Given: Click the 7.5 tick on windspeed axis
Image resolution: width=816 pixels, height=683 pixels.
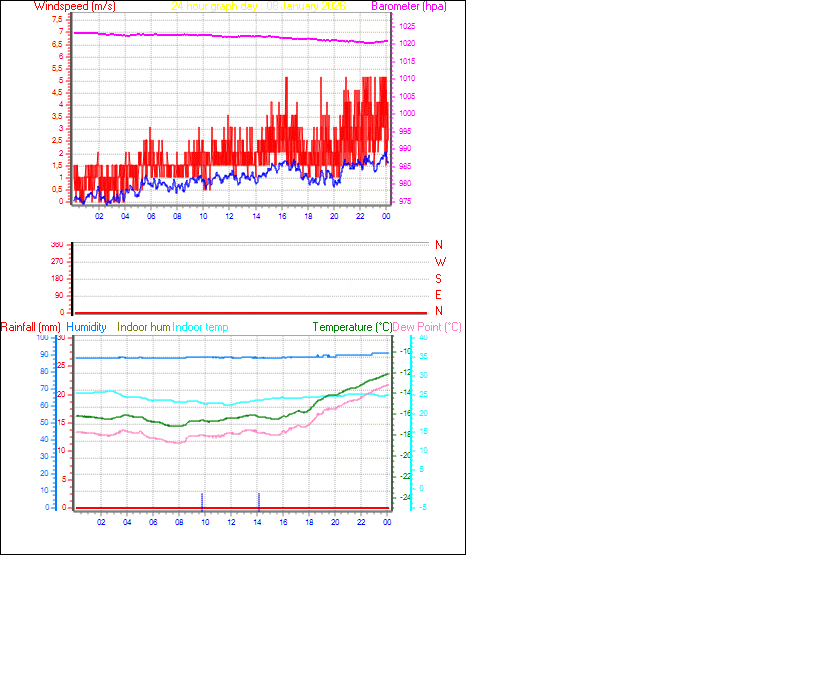Looking at the screenshot, I should [58, 19].
